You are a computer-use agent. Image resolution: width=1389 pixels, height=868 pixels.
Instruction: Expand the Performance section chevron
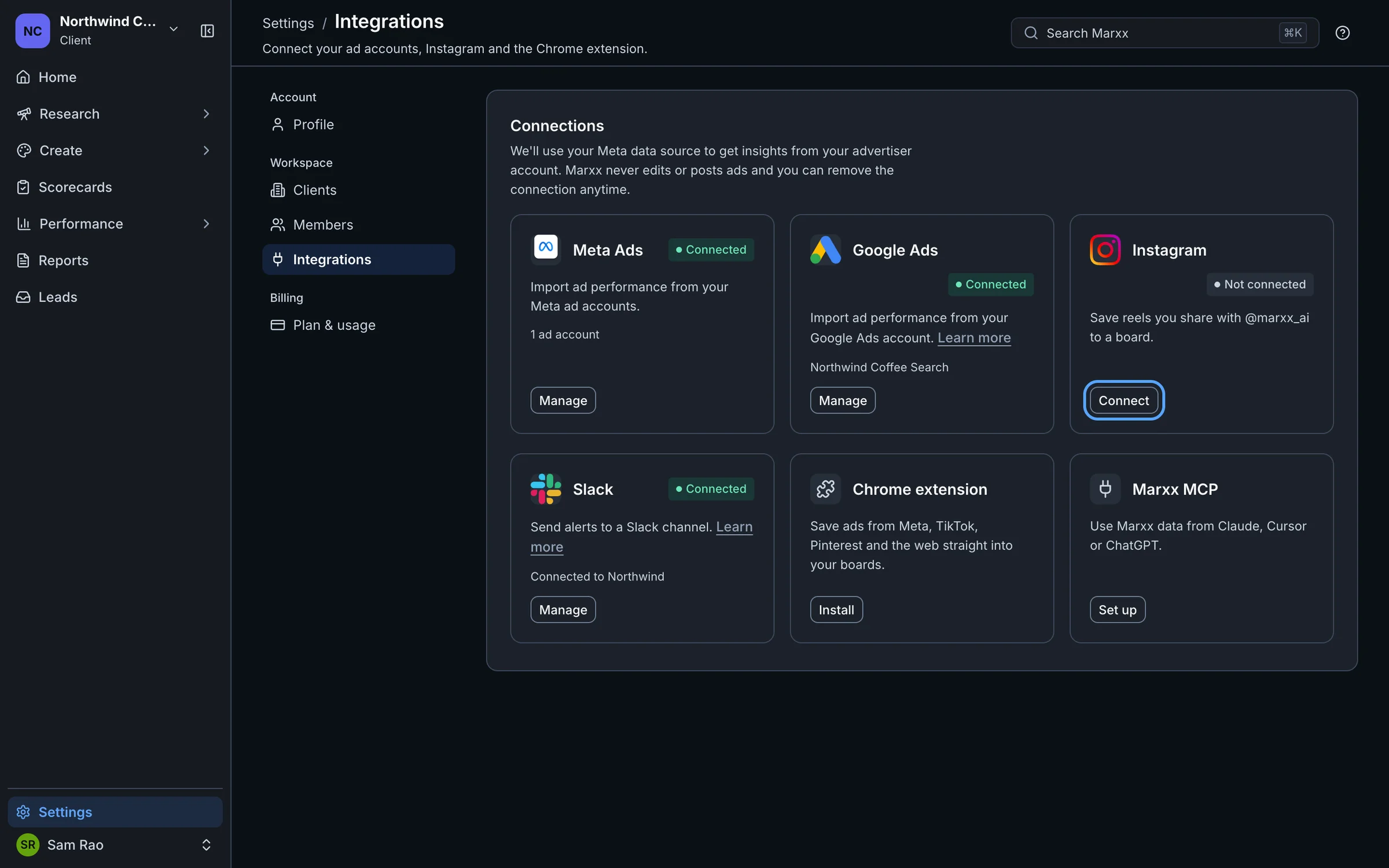click(206, 224)
